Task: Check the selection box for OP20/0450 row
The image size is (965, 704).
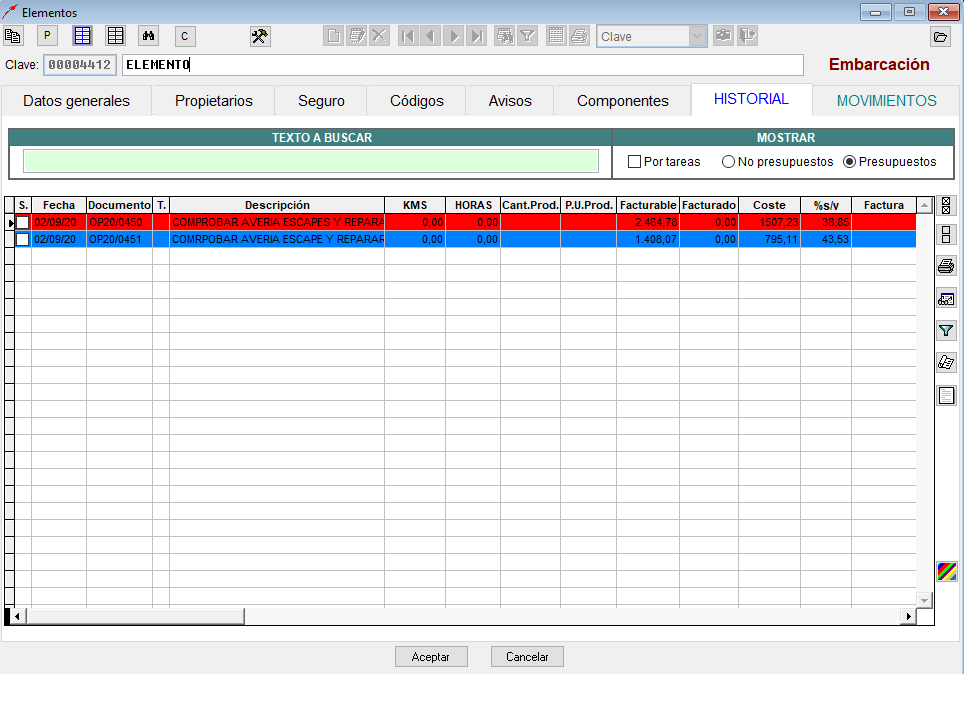Action: (23, 222)
